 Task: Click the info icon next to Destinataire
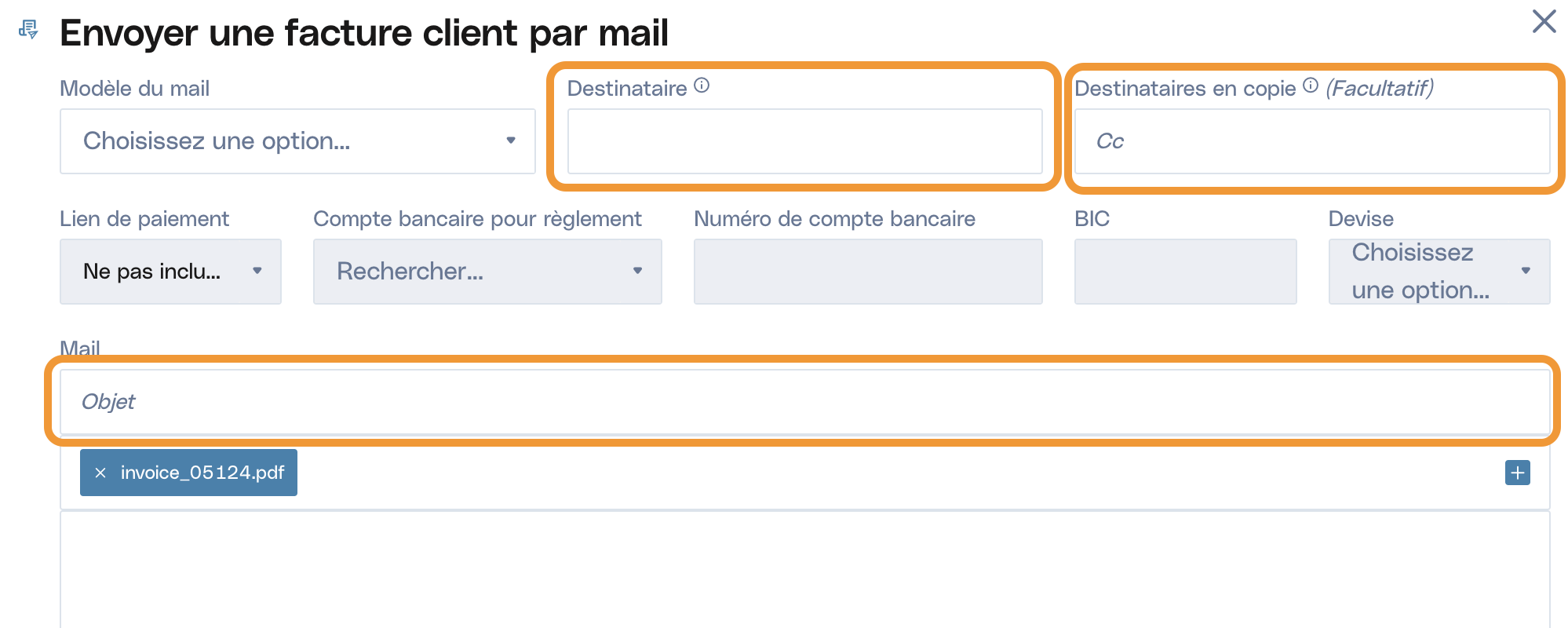(702, 86)
